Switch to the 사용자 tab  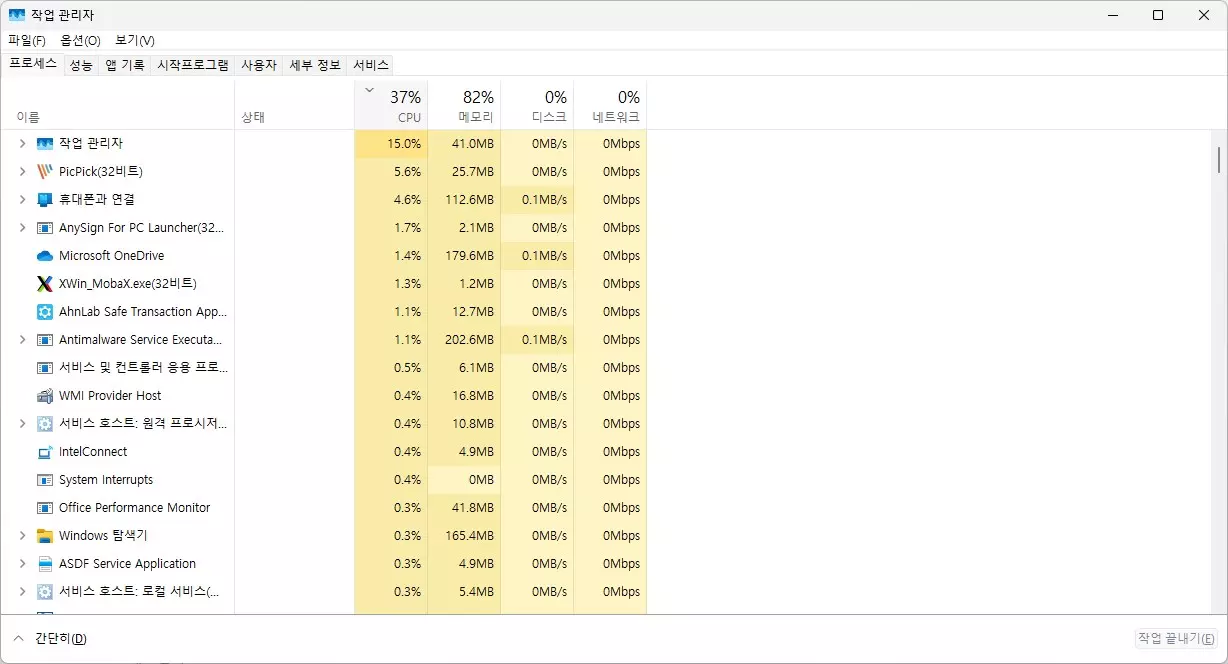point(258,65)
